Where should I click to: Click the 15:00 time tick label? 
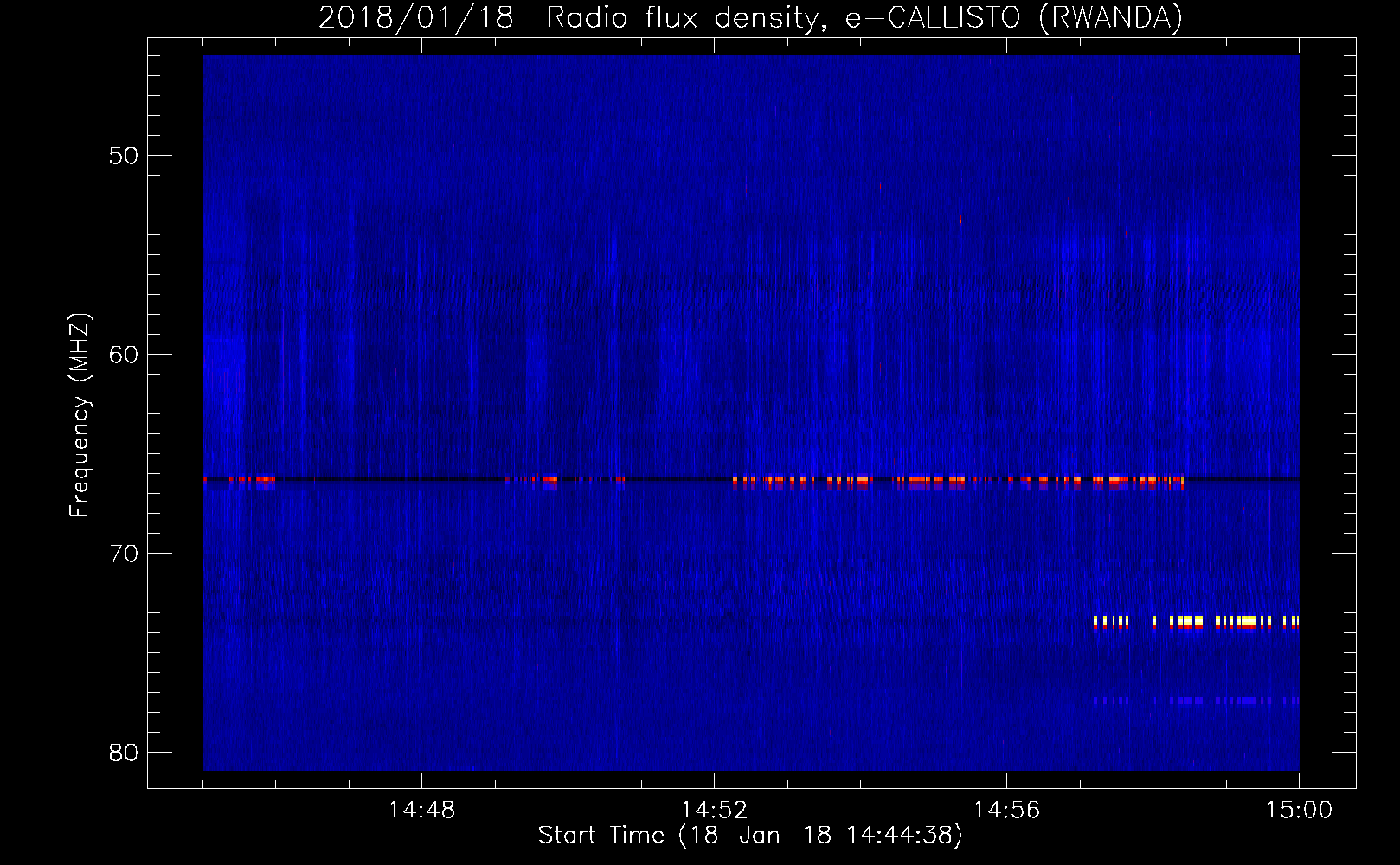[1299, 811]
